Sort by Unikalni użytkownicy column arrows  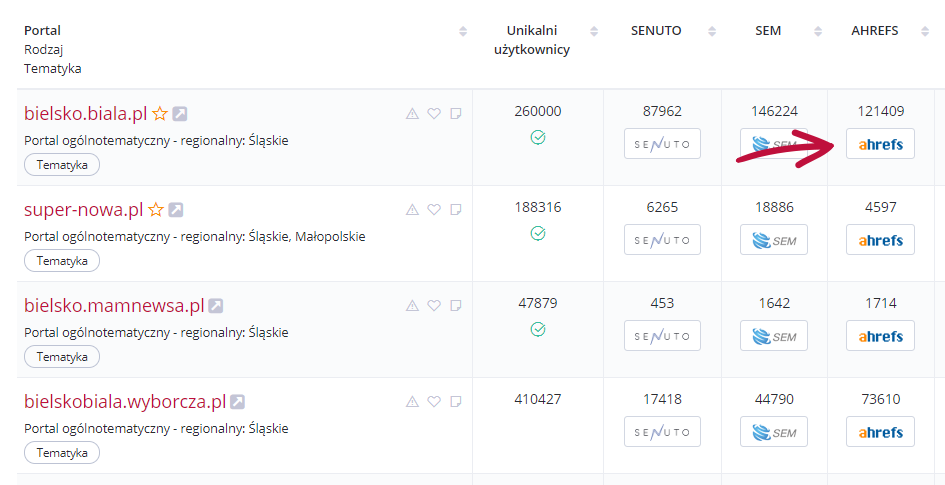(x=594, y=31)
